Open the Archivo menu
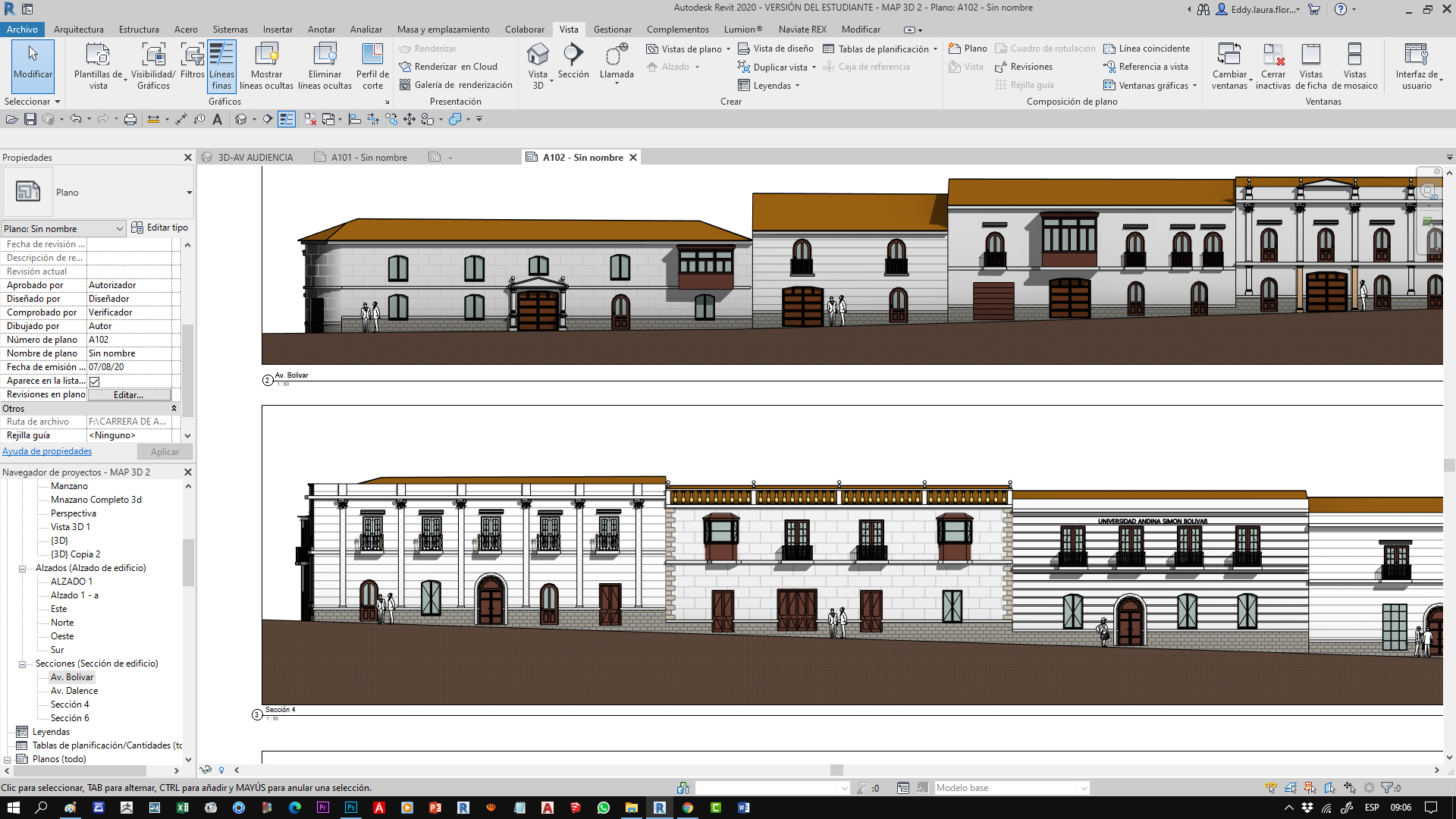The image size is (1456, 819). [22, 30]
